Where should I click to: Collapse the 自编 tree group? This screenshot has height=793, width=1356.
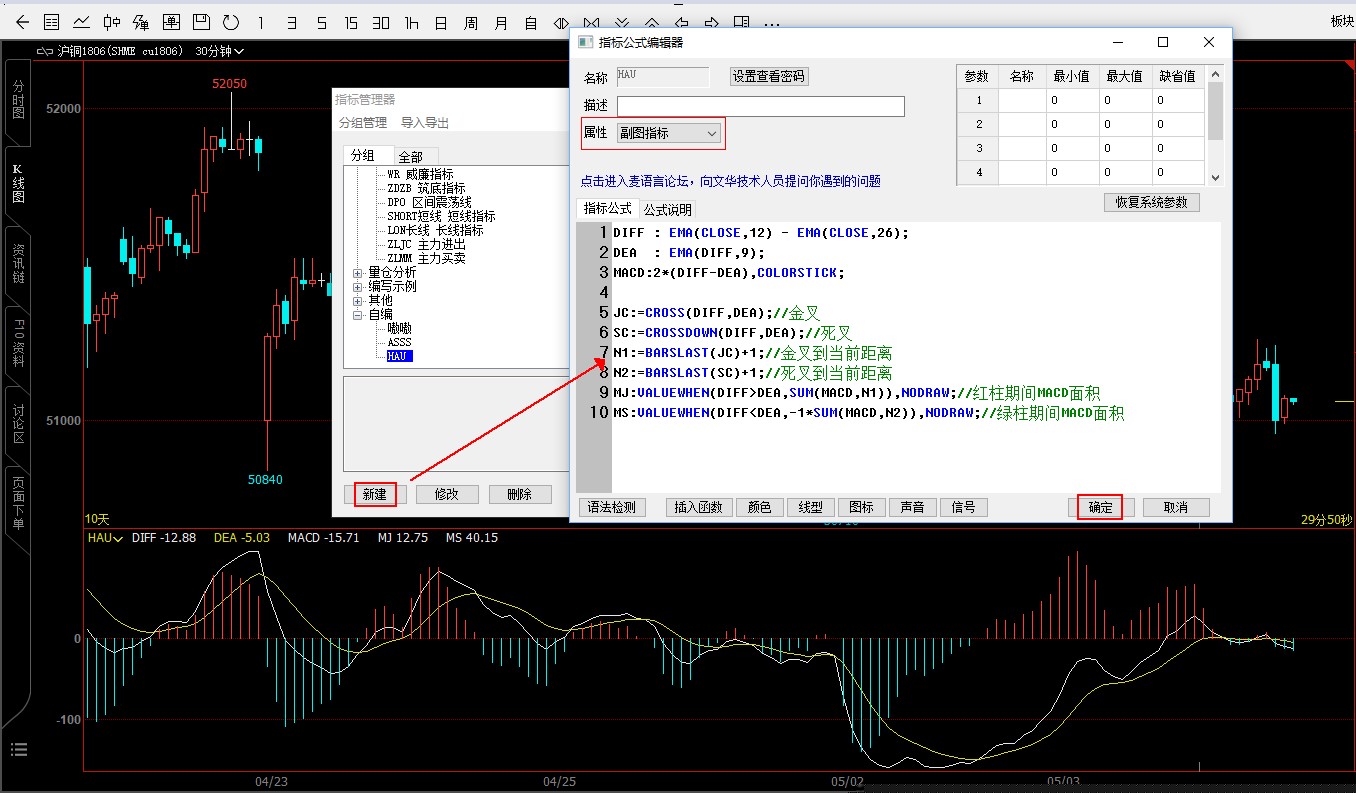click(x=359, y=315)
